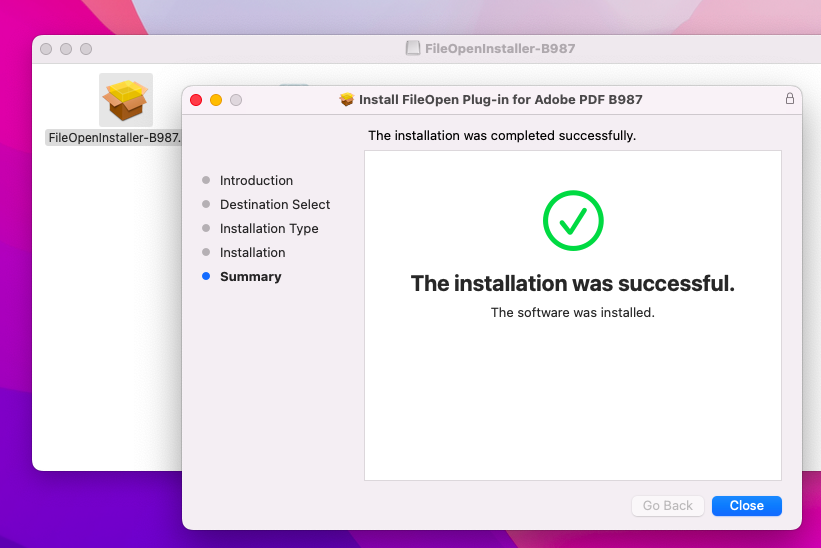
Task: Minimize the installer with yellow button
Action: 216,100
